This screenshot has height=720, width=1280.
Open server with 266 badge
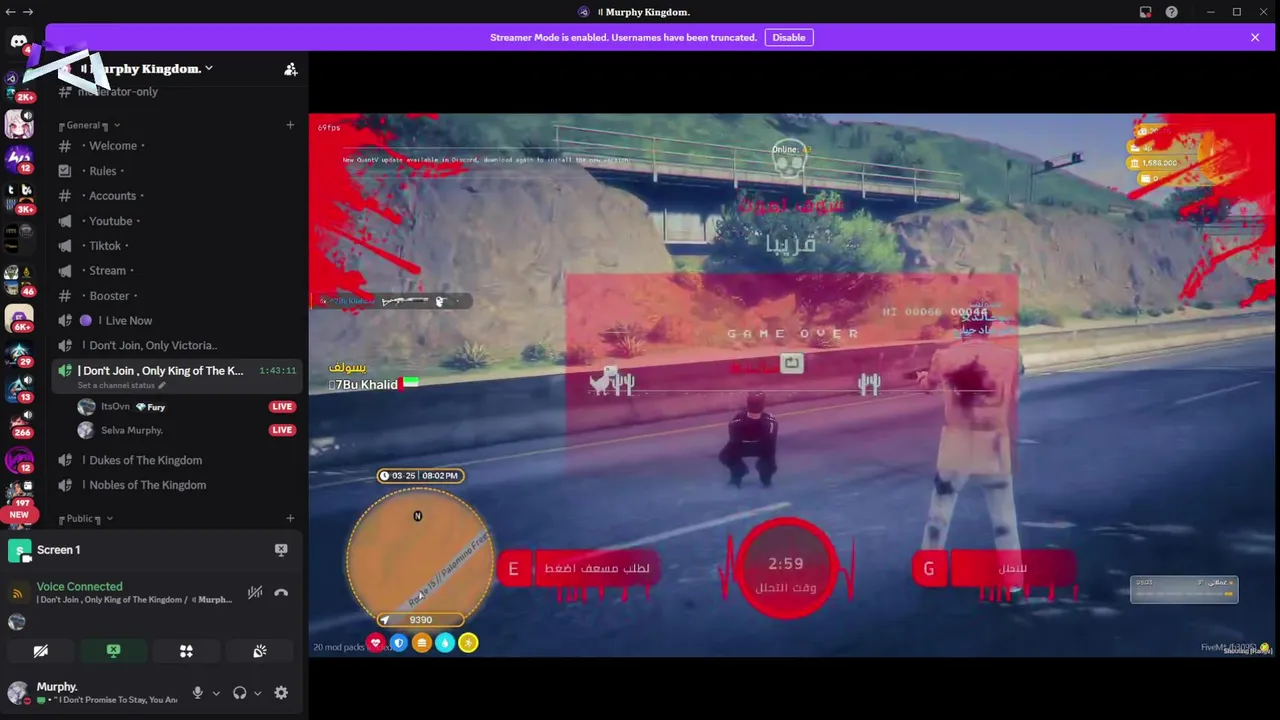coord(19,424)
